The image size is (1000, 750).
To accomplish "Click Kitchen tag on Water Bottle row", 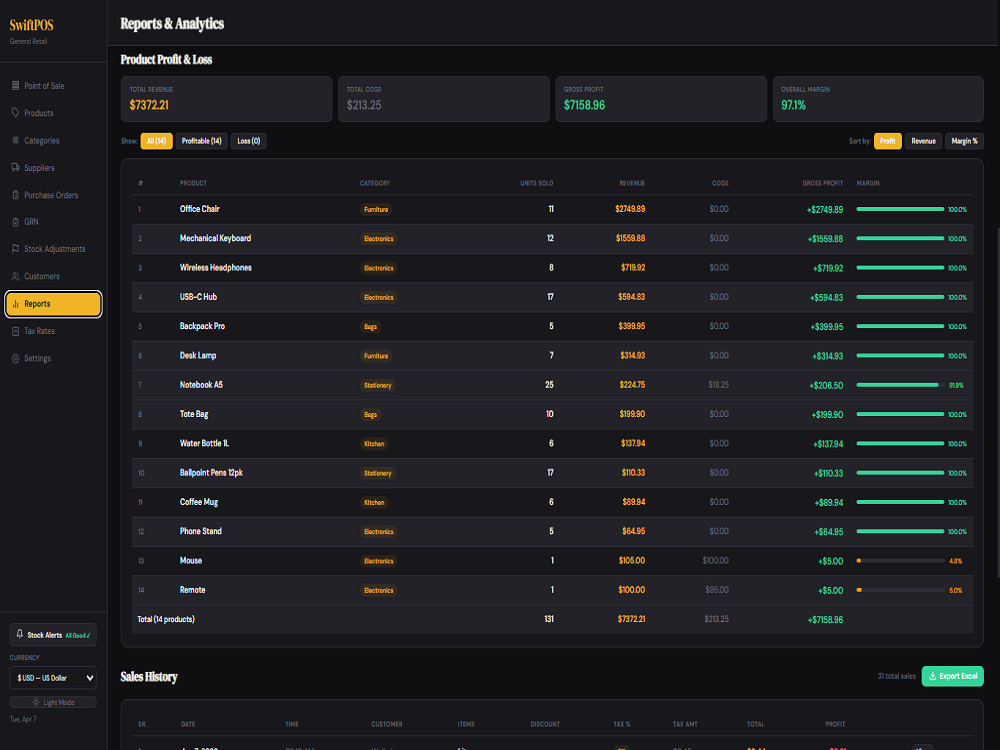I will 374,444.
